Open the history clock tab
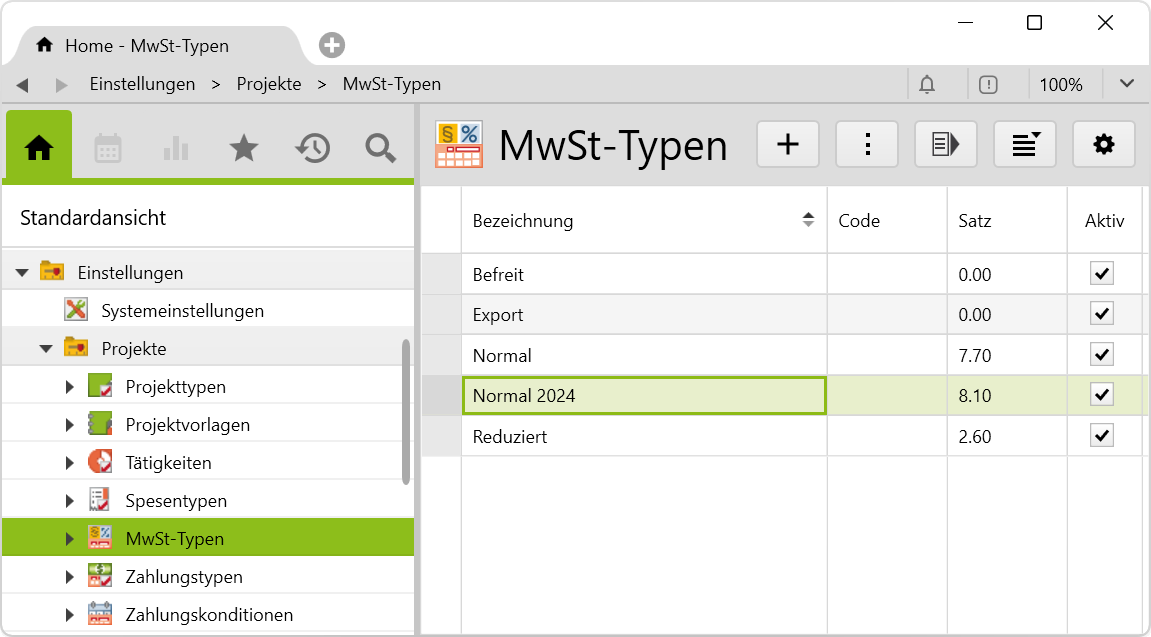 click(313, 148)
